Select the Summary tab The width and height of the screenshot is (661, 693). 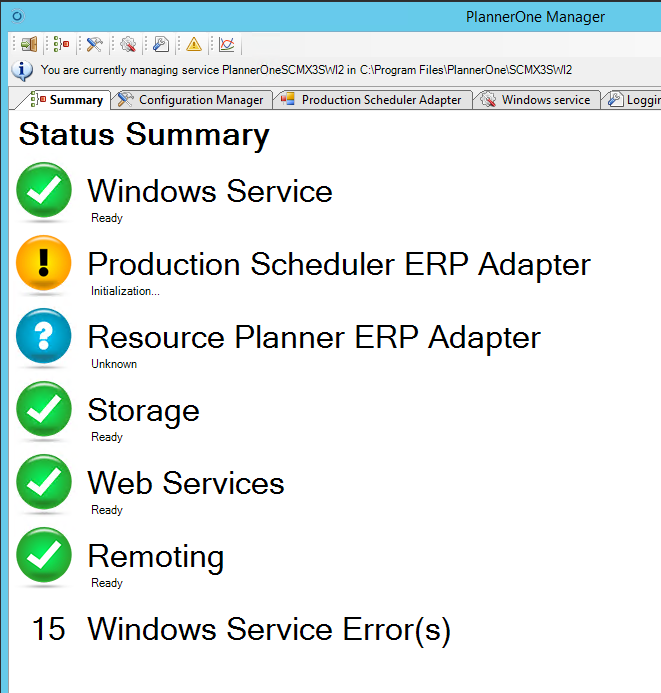click(63, 100)
